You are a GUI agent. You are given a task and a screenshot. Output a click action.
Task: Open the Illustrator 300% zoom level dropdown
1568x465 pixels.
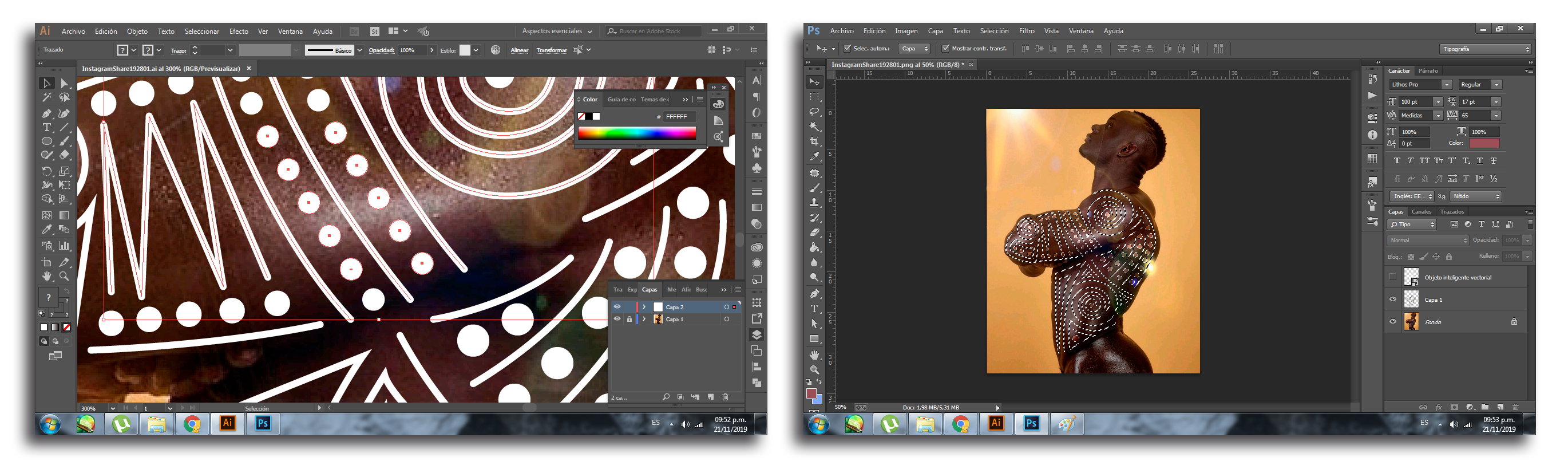[113, 408]
